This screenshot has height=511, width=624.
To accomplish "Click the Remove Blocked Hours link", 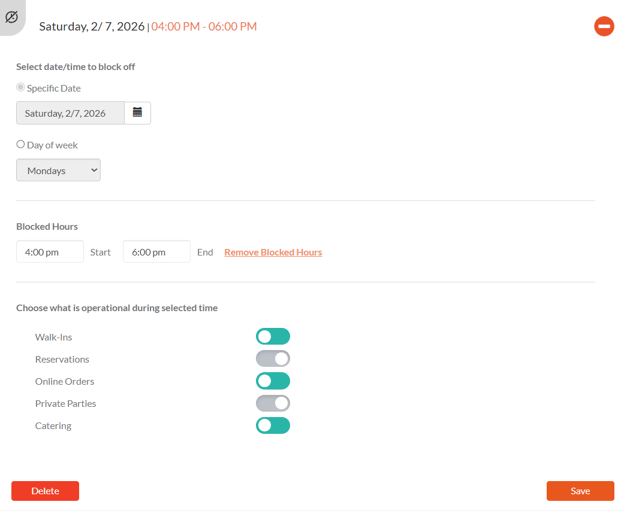I will [x=273, y=252].
